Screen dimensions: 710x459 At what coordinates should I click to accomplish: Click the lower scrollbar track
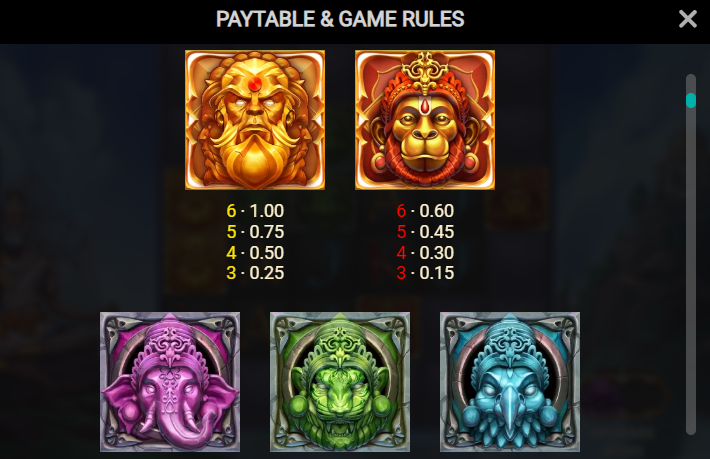691,272
